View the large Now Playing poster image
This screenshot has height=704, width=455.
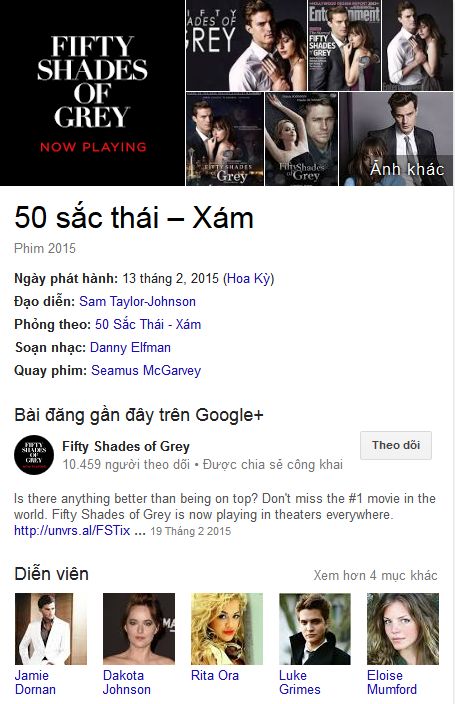(92, 92)
